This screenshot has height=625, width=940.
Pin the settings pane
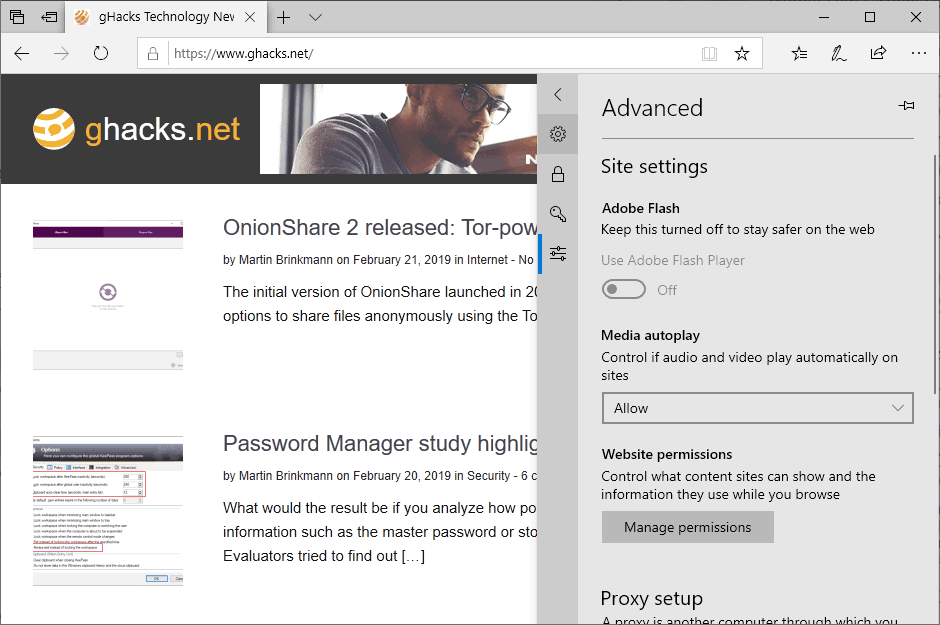click(x=906, y=105)
